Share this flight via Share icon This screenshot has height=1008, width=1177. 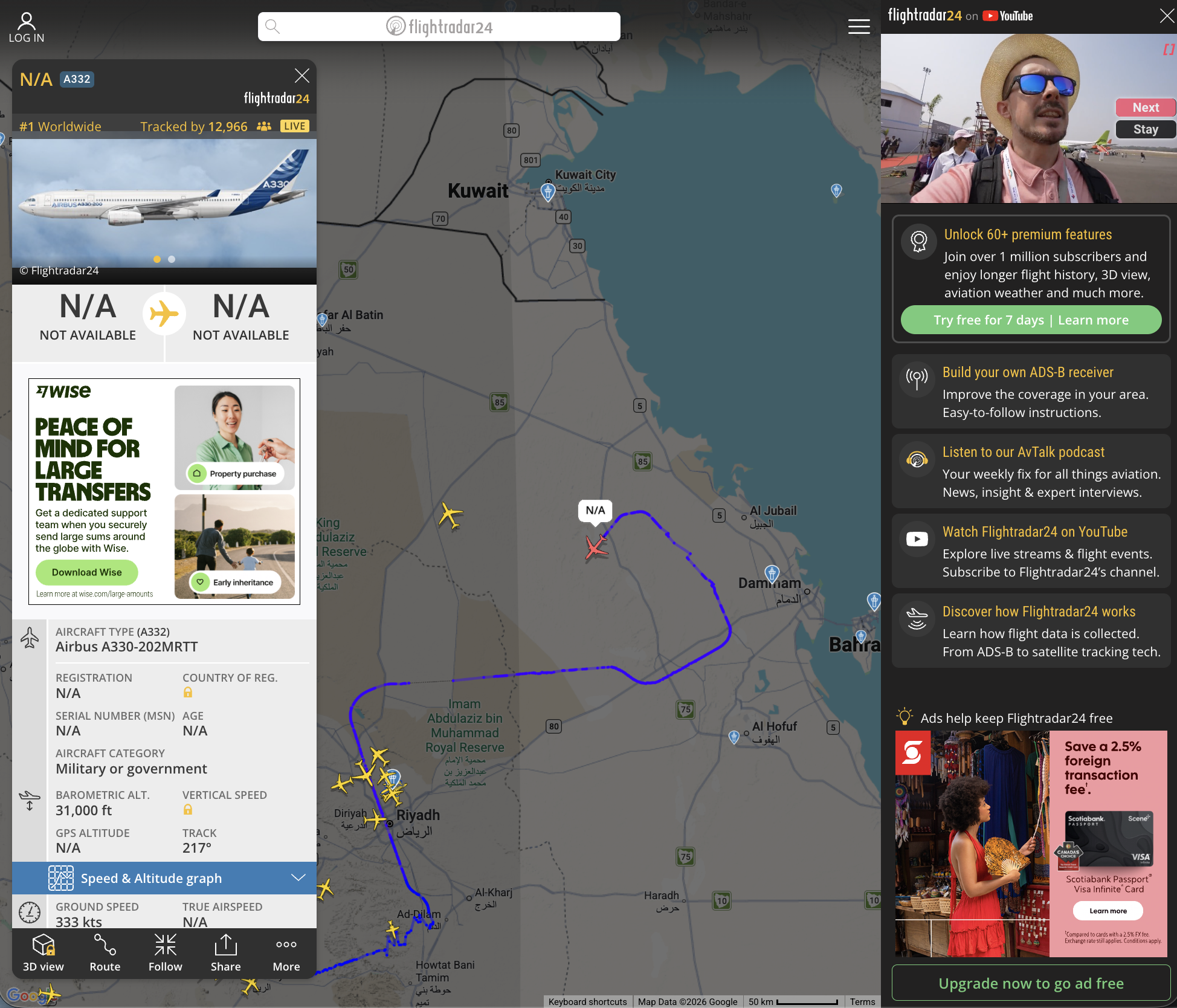(x=225, y=952)
